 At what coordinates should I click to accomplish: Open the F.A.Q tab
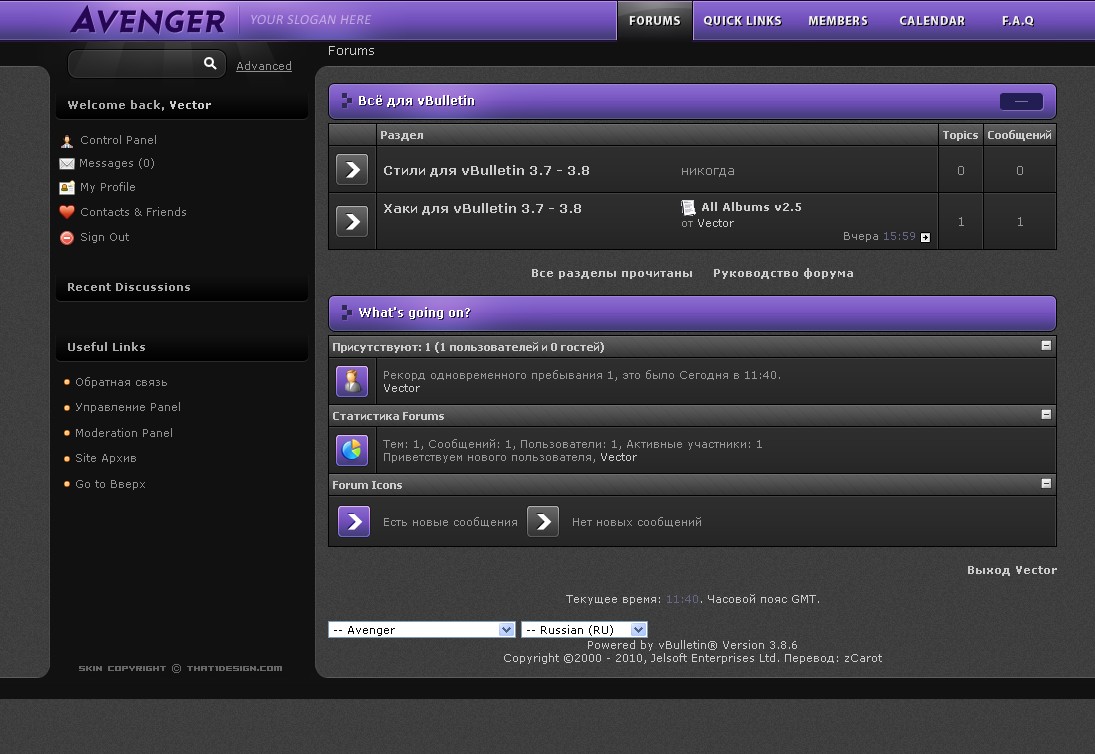pos(1017,21)
